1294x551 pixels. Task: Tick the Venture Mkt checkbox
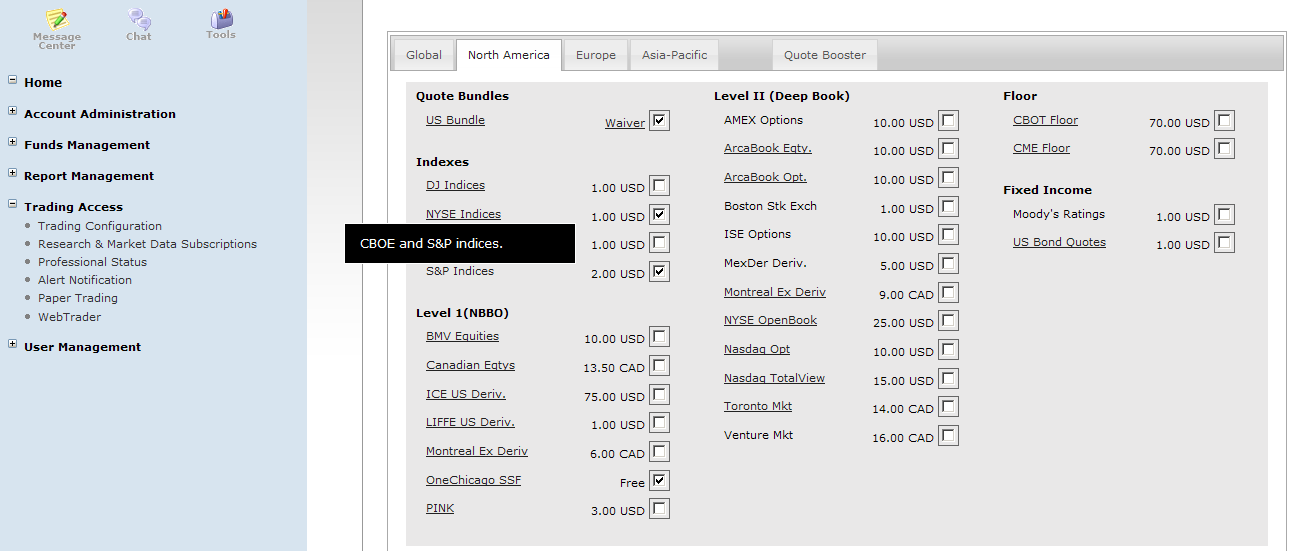point(948,435)
